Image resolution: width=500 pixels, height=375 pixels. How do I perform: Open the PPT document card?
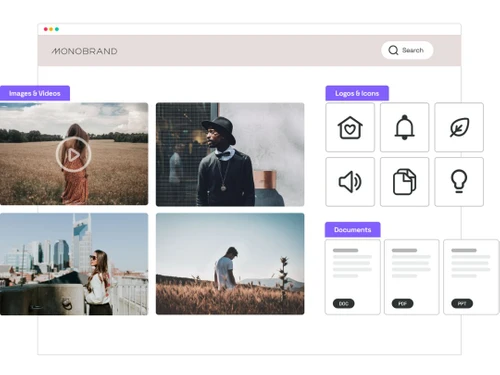(471, 277)
